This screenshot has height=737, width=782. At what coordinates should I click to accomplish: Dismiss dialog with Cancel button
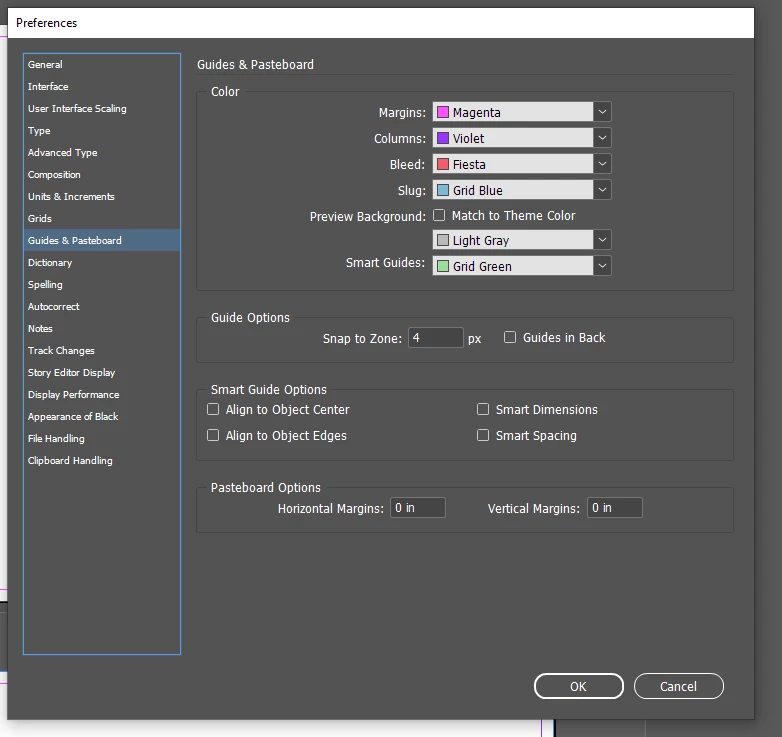click(678, 686)
